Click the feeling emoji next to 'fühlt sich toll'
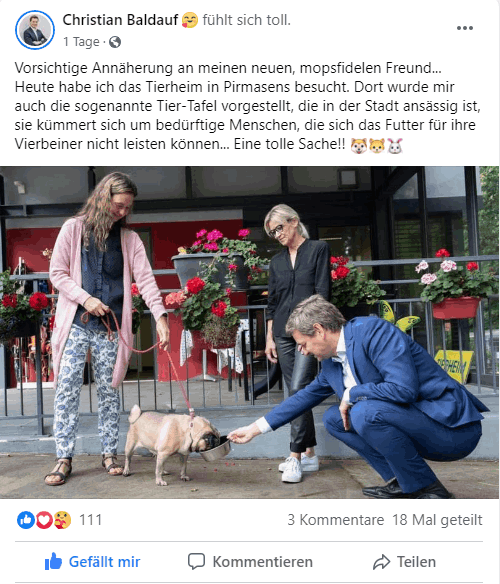Screen dimensions: 500x584 tap(190, 20)
